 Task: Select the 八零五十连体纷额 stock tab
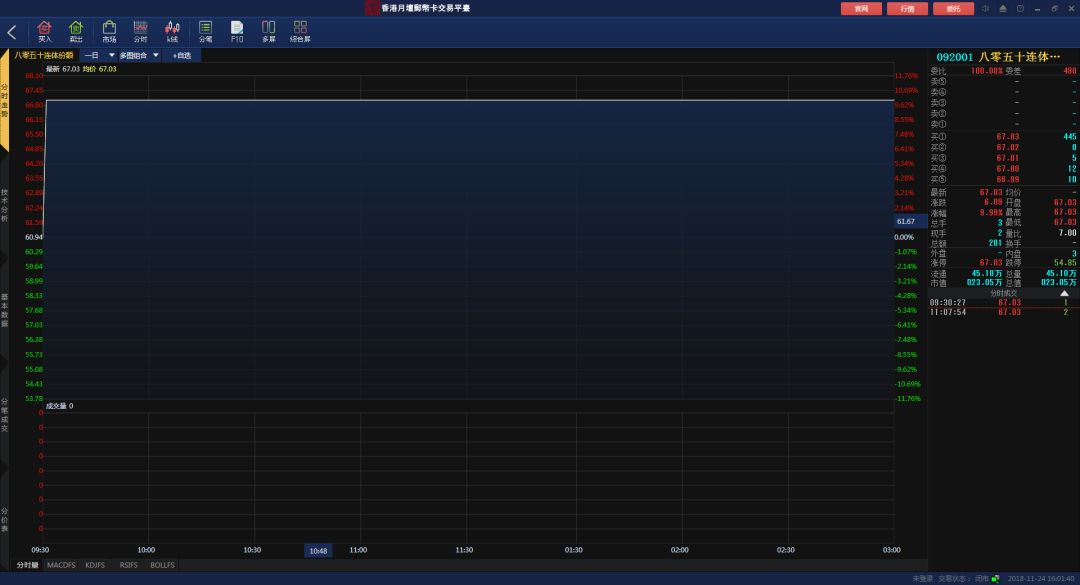coord(43,55)
